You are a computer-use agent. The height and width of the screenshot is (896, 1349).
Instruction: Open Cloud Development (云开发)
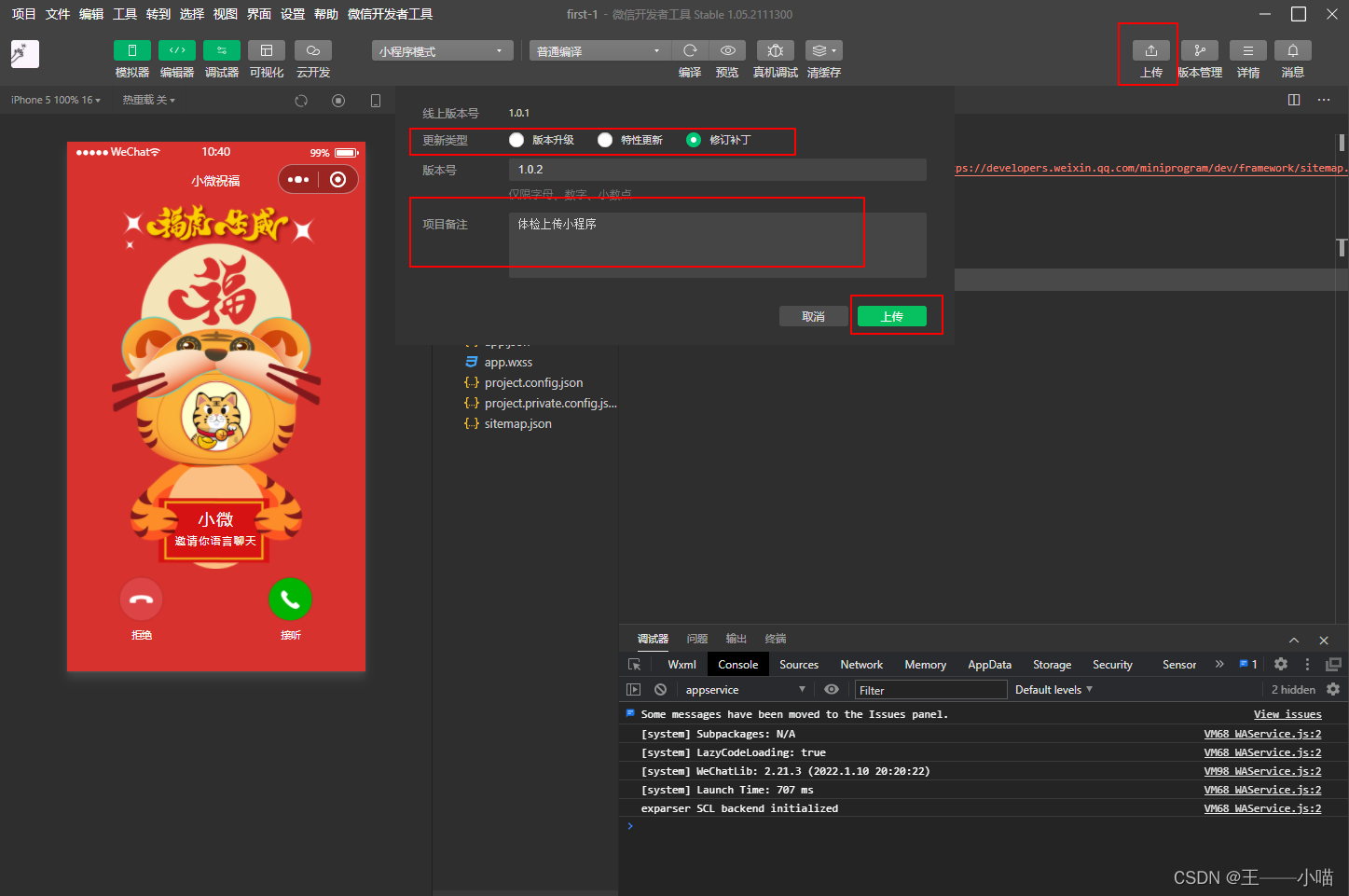point(313,50)
